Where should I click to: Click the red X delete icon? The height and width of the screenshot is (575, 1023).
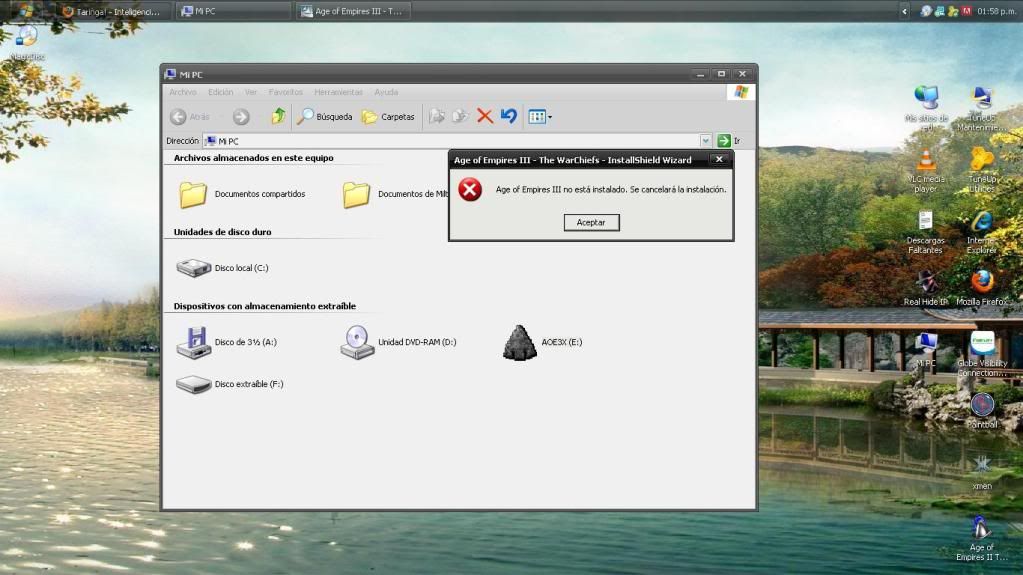(x=484, y=116)
